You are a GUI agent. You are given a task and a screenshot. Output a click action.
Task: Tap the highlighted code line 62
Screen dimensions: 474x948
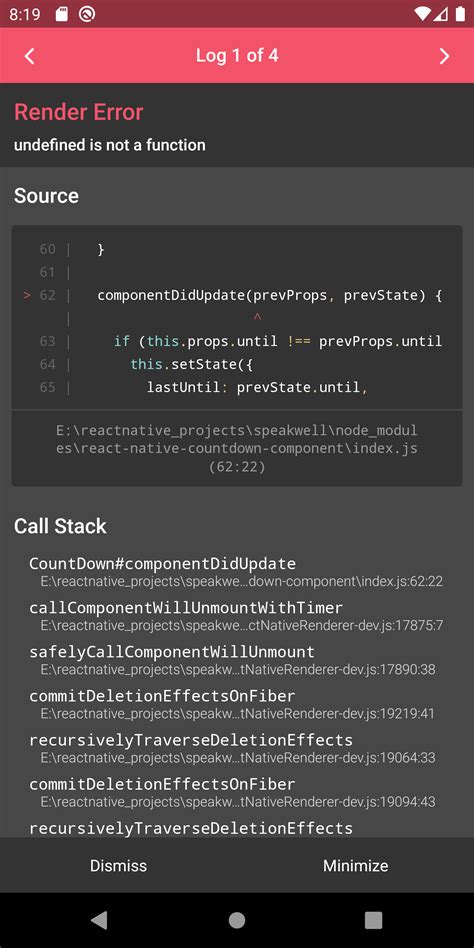point(237,296)
